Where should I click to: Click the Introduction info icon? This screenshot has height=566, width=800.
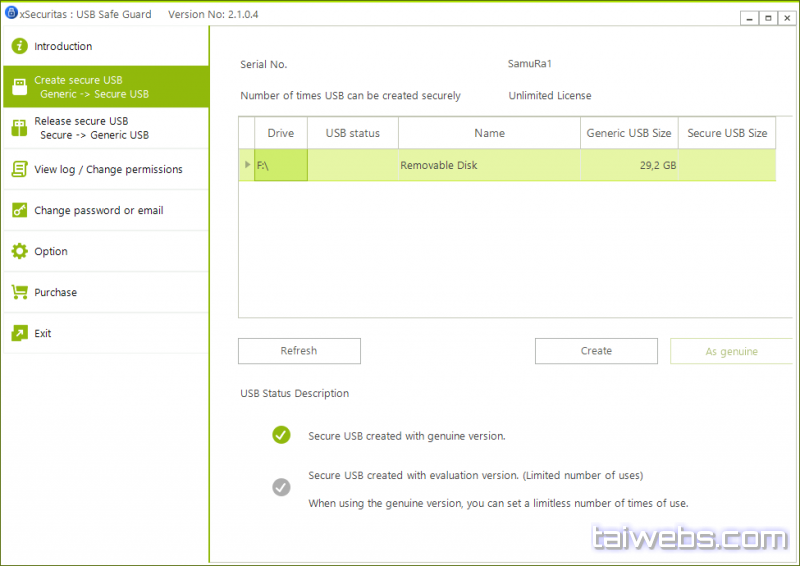tap(19, 46)
